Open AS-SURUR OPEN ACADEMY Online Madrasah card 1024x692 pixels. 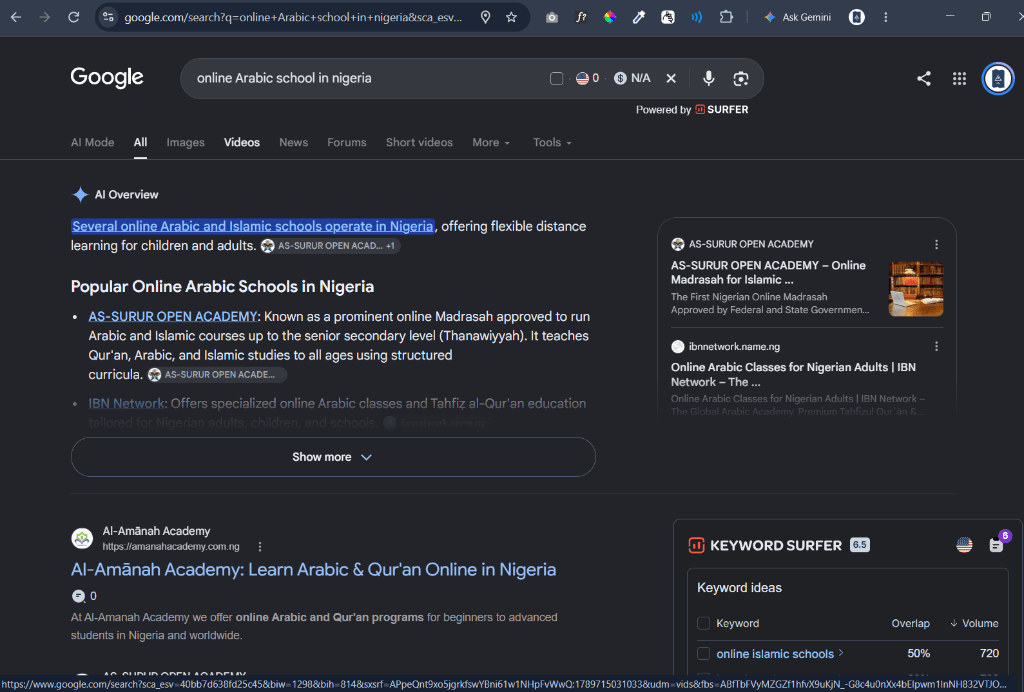[x=768, y=272]
